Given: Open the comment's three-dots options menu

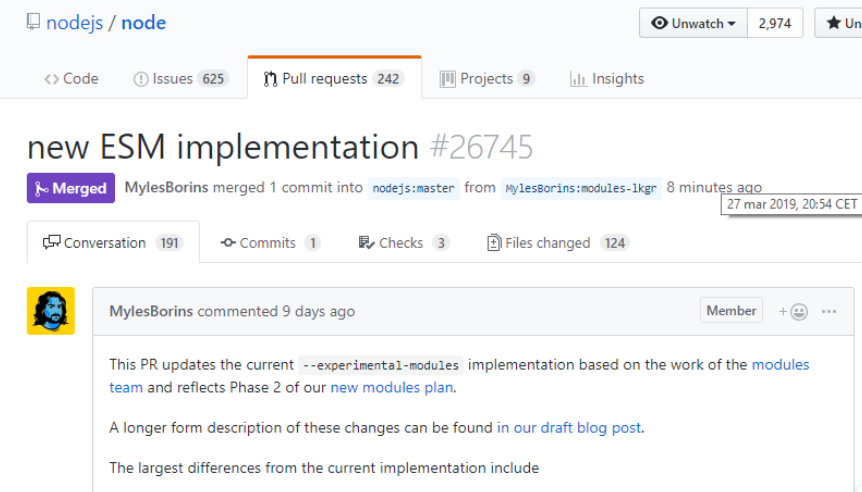Looking at the screenshot, I should (829, 312).
